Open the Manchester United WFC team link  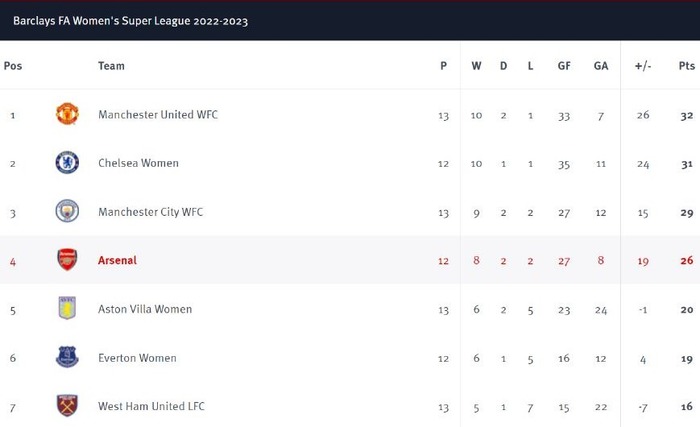158,115
